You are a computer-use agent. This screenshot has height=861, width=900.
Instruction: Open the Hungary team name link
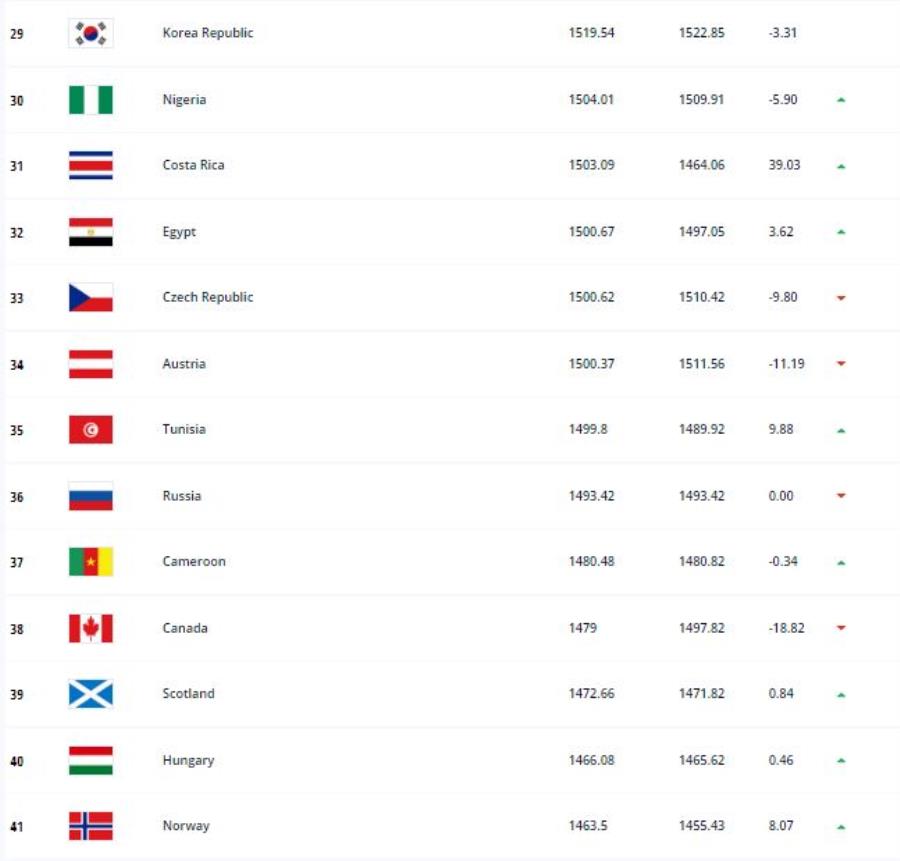188,761
